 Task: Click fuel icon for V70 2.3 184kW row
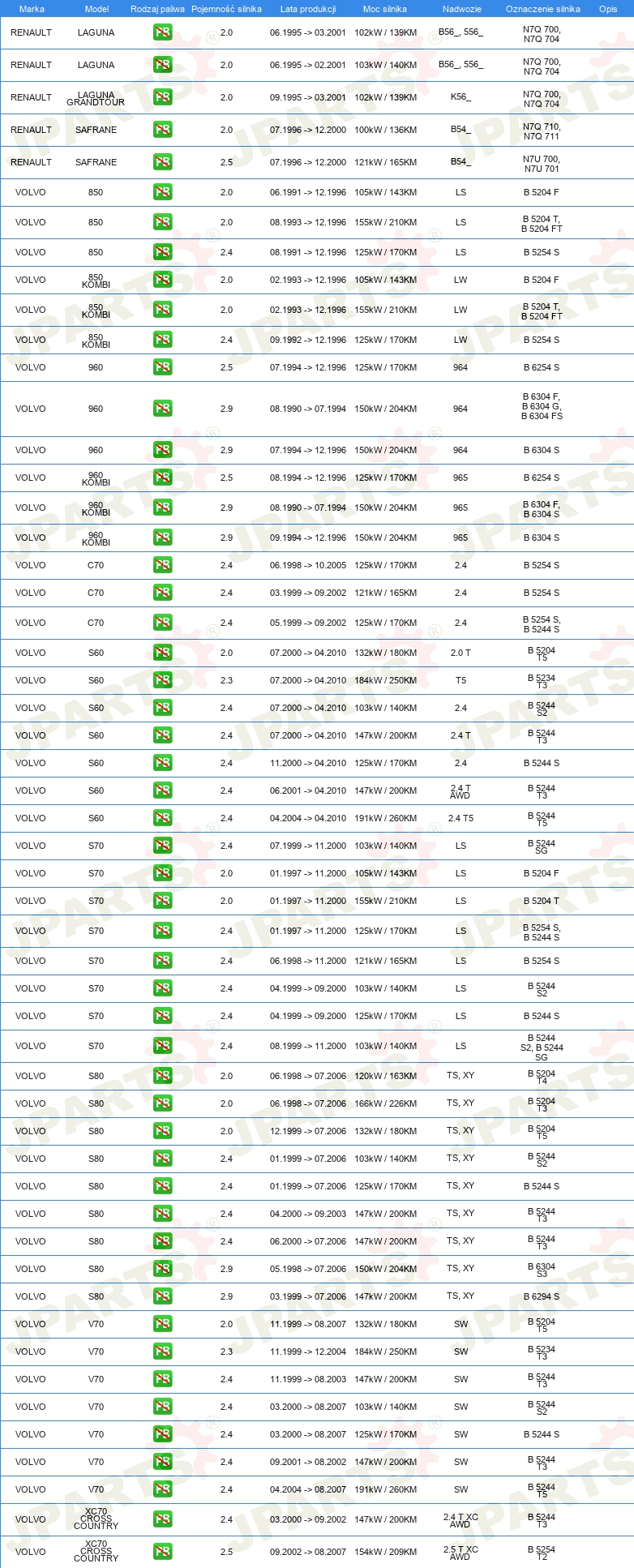(x=162, y=1352)
